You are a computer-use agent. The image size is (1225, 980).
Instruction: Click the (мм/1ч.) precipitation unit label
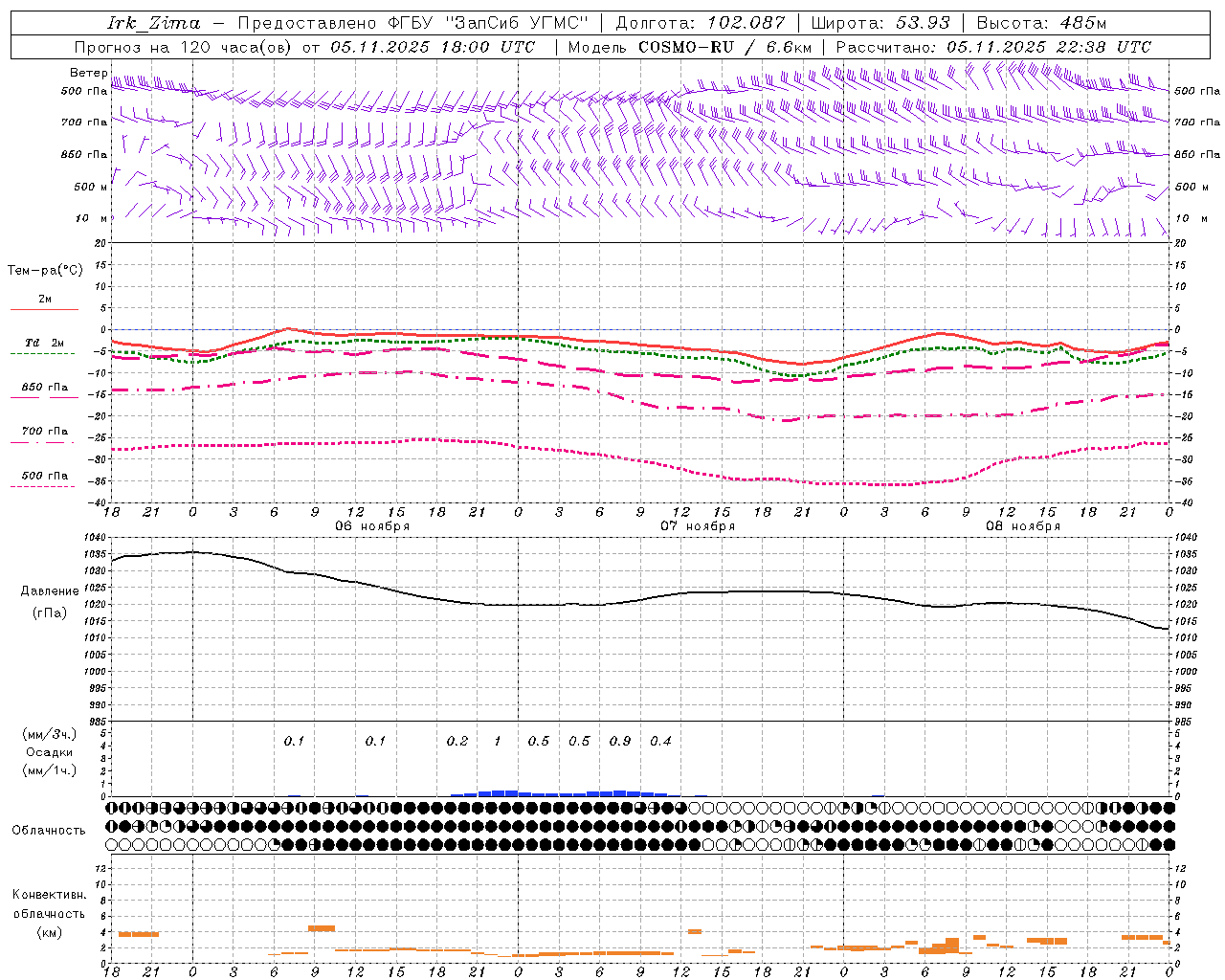pyautogui.click(x=50, y=770)
